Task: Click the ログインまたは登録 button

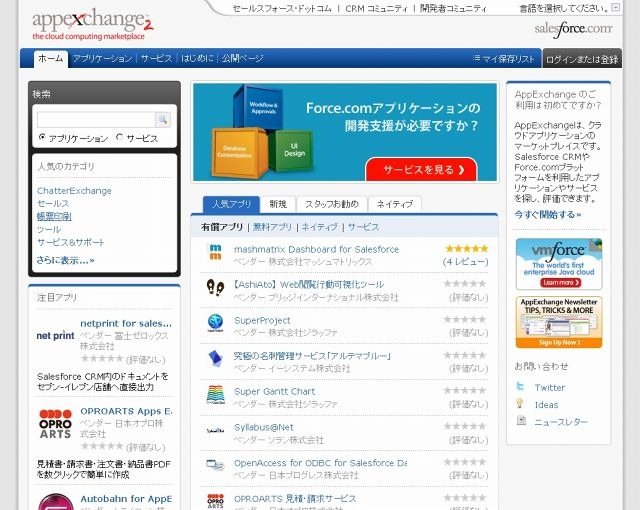Action: pyautogui.click(x=582, y=59)
